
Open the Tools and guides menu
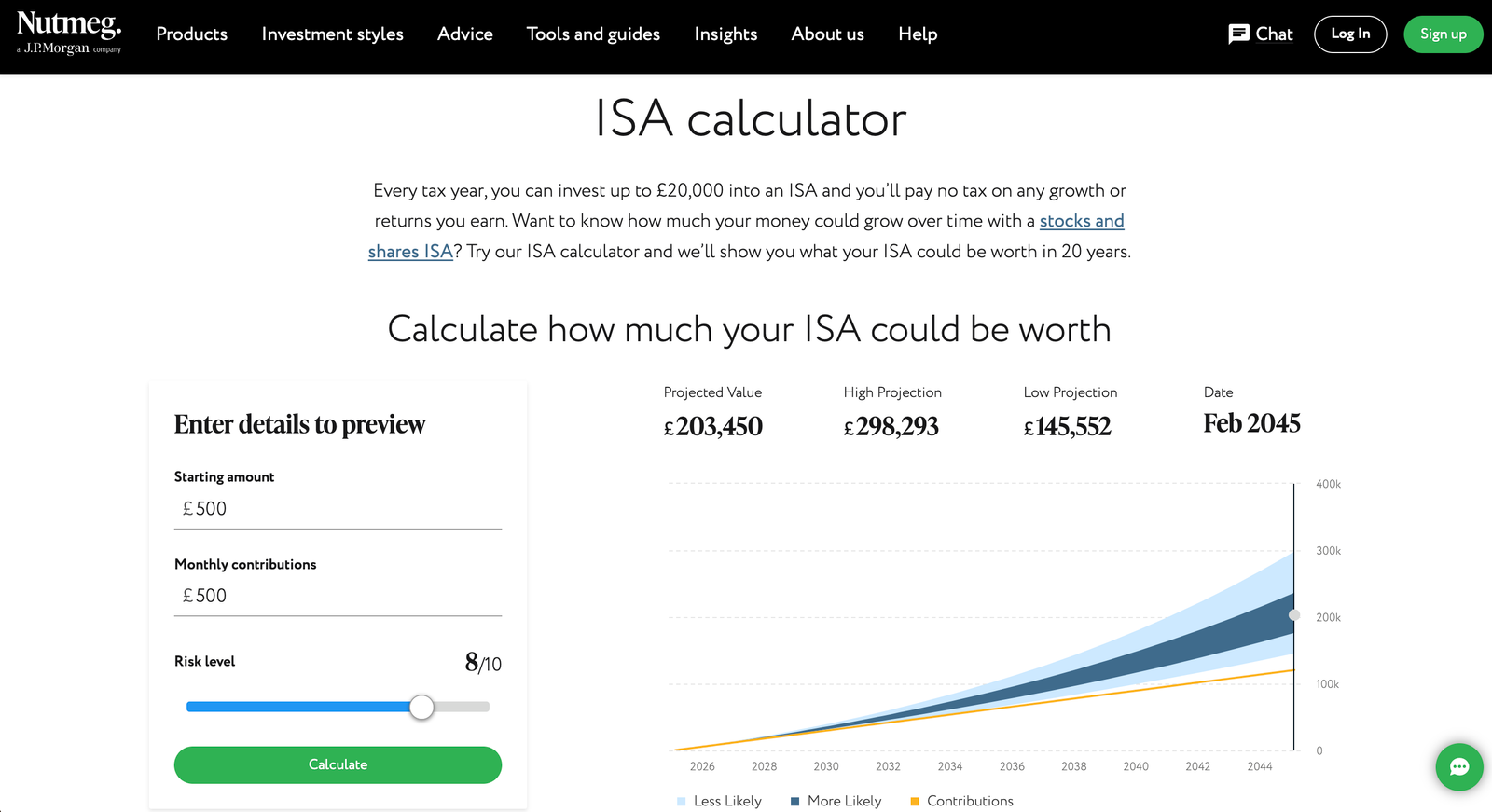[x=593, y=34]
